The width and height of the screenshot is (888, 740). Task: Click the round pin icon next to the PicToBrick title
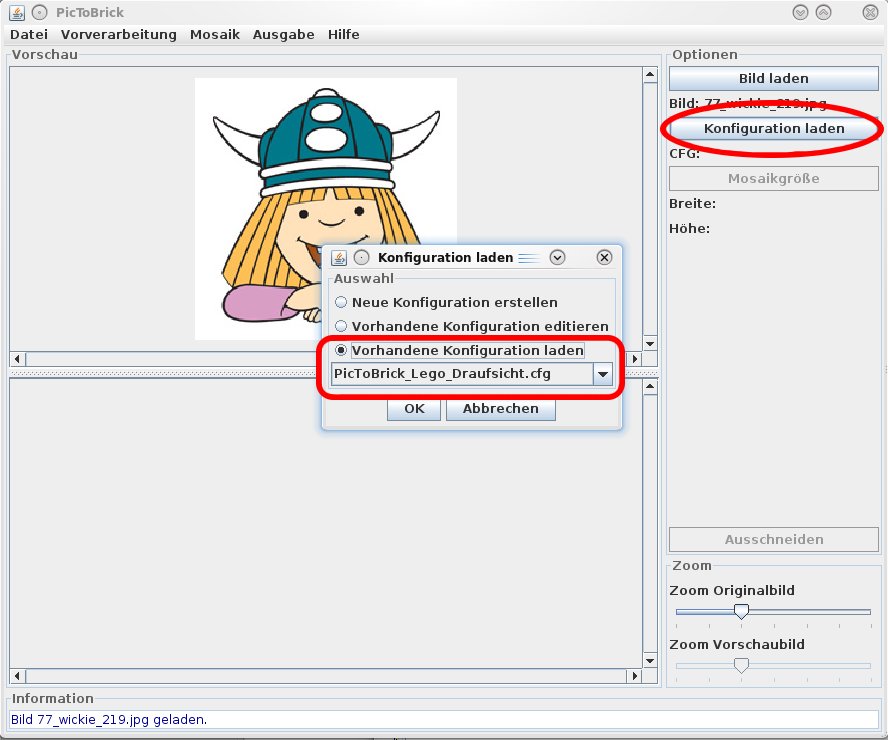[40, 12]
